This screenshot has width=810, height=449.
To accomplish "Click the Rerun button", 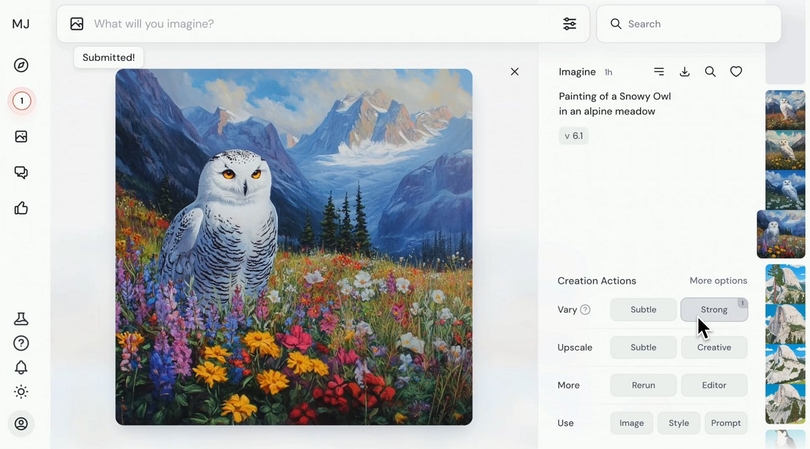I will pos(643,385).
